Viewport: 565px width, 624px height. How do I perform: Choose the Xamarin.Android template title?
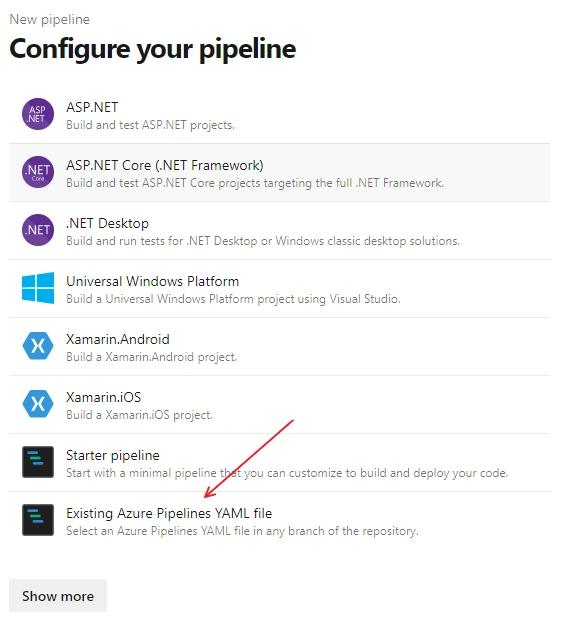pyautogui.click(x=118, y=339)
